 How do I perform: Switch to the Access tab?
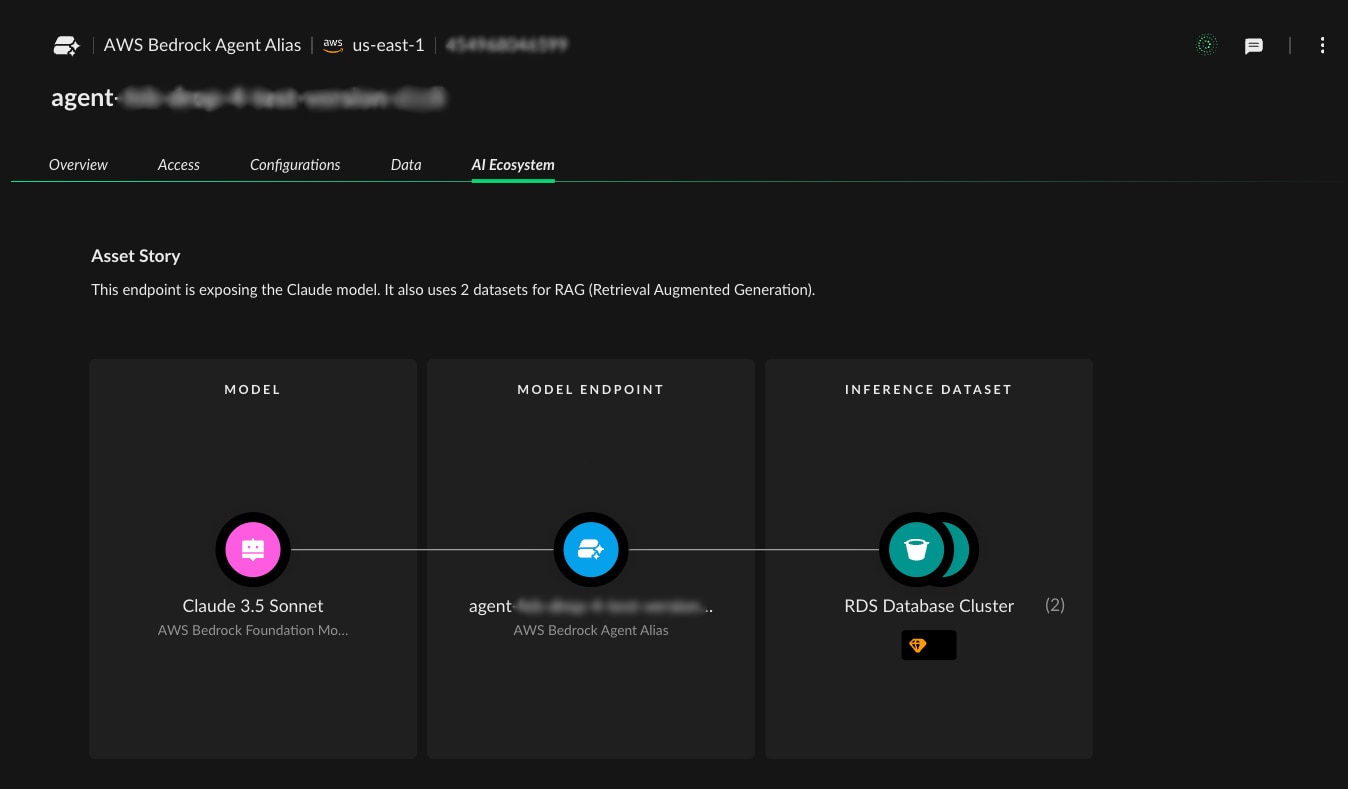tap(179, 165)
